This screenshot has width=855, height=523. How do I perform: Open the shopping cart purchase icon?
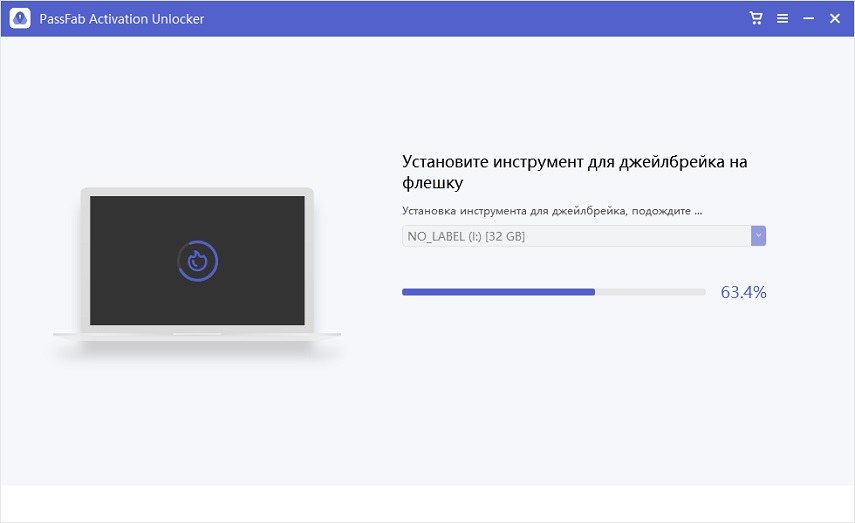756,19
